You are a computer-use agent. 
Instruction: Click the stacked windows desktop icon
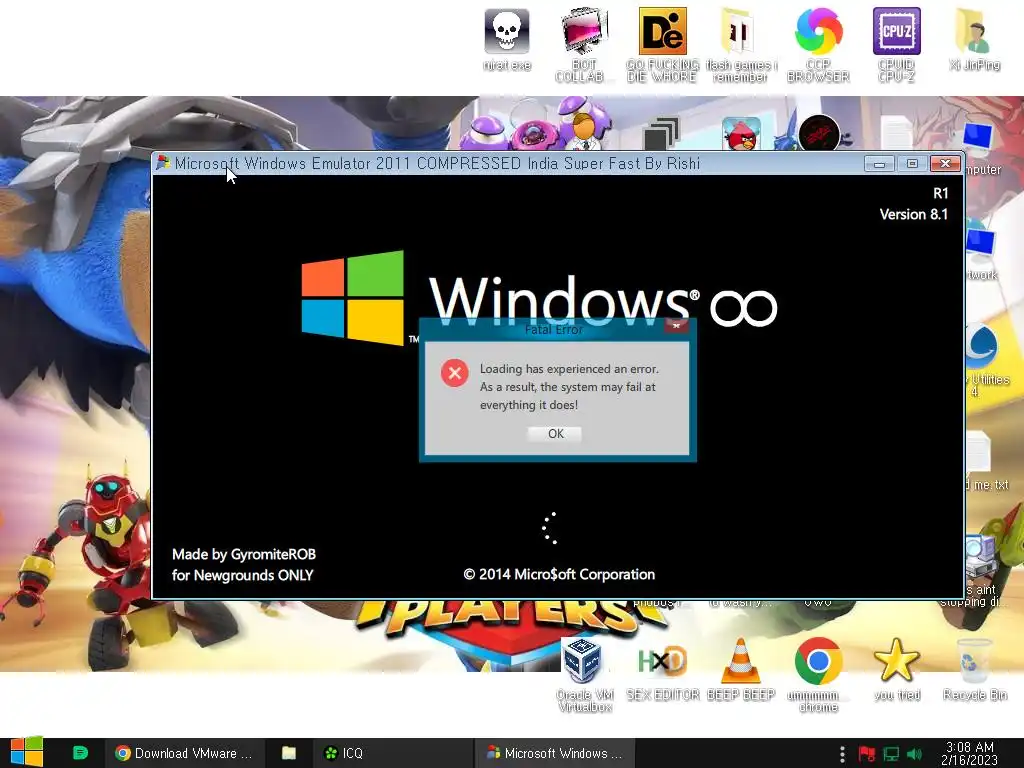click(662, 134)
